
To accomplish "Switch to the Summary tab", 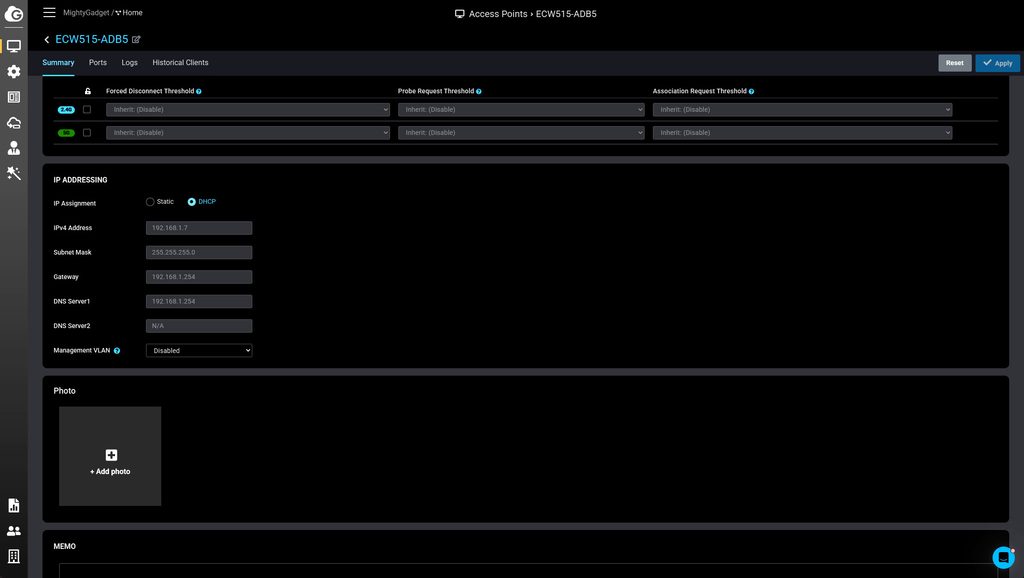I will click(x=58, y=63).
